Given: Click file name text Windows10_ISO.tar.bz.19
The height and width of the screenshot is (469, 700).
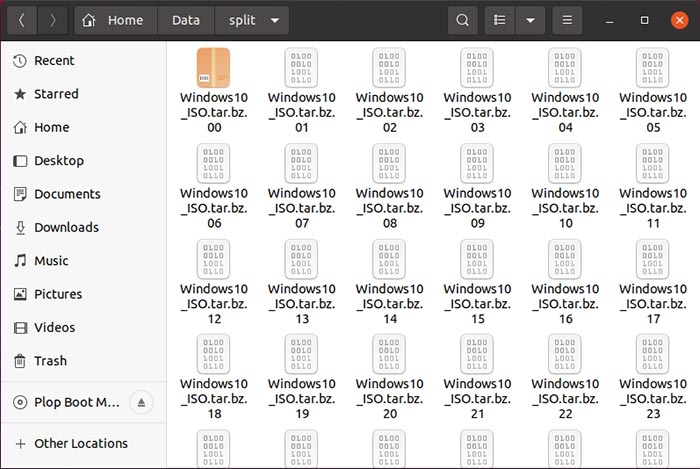Looking at the screenshot, I should [x=302, y=399].
